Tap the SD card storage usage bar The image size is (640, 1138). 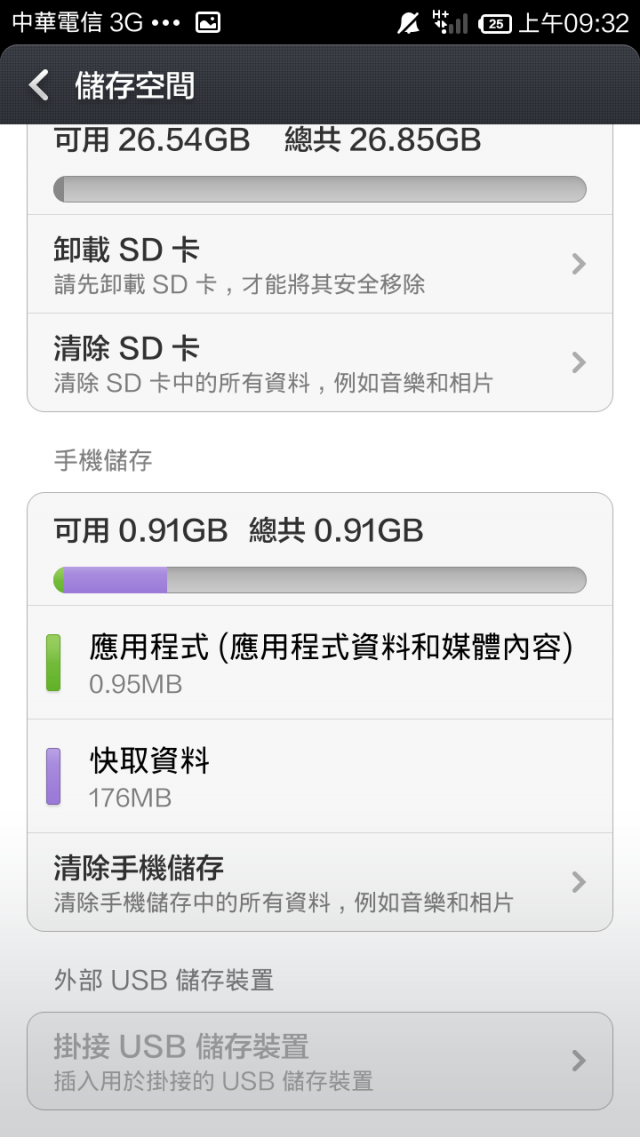click(x=320, y=189)
